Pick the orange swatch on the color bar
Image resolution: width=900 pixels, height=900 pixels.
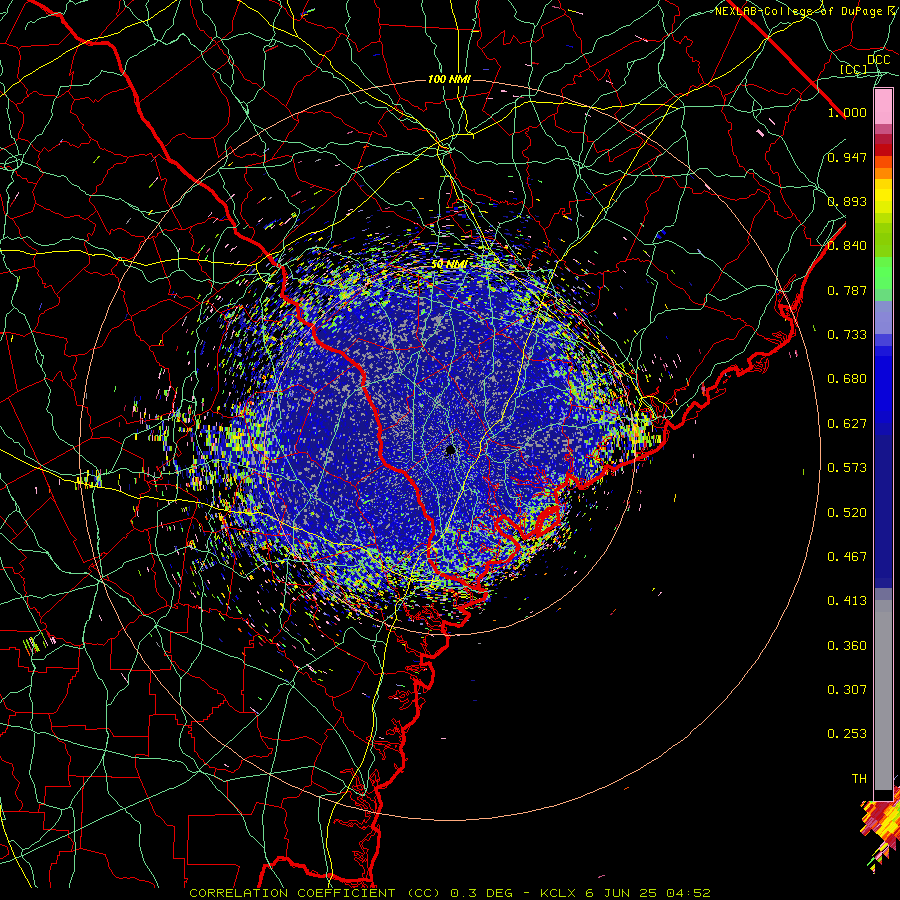tap(883, 173)
